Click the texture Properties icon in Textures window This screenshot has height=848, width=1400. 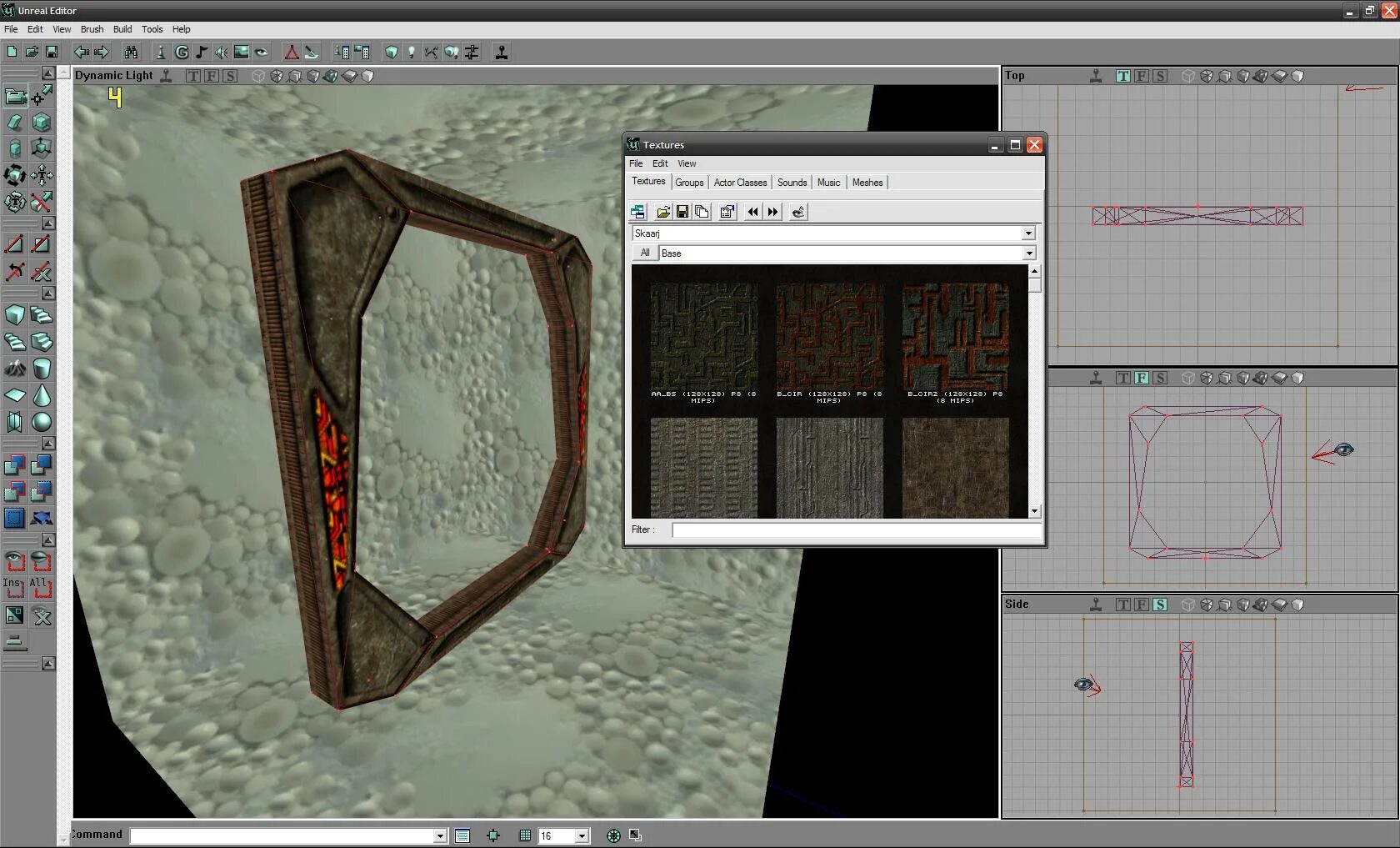tap(727, 212)
